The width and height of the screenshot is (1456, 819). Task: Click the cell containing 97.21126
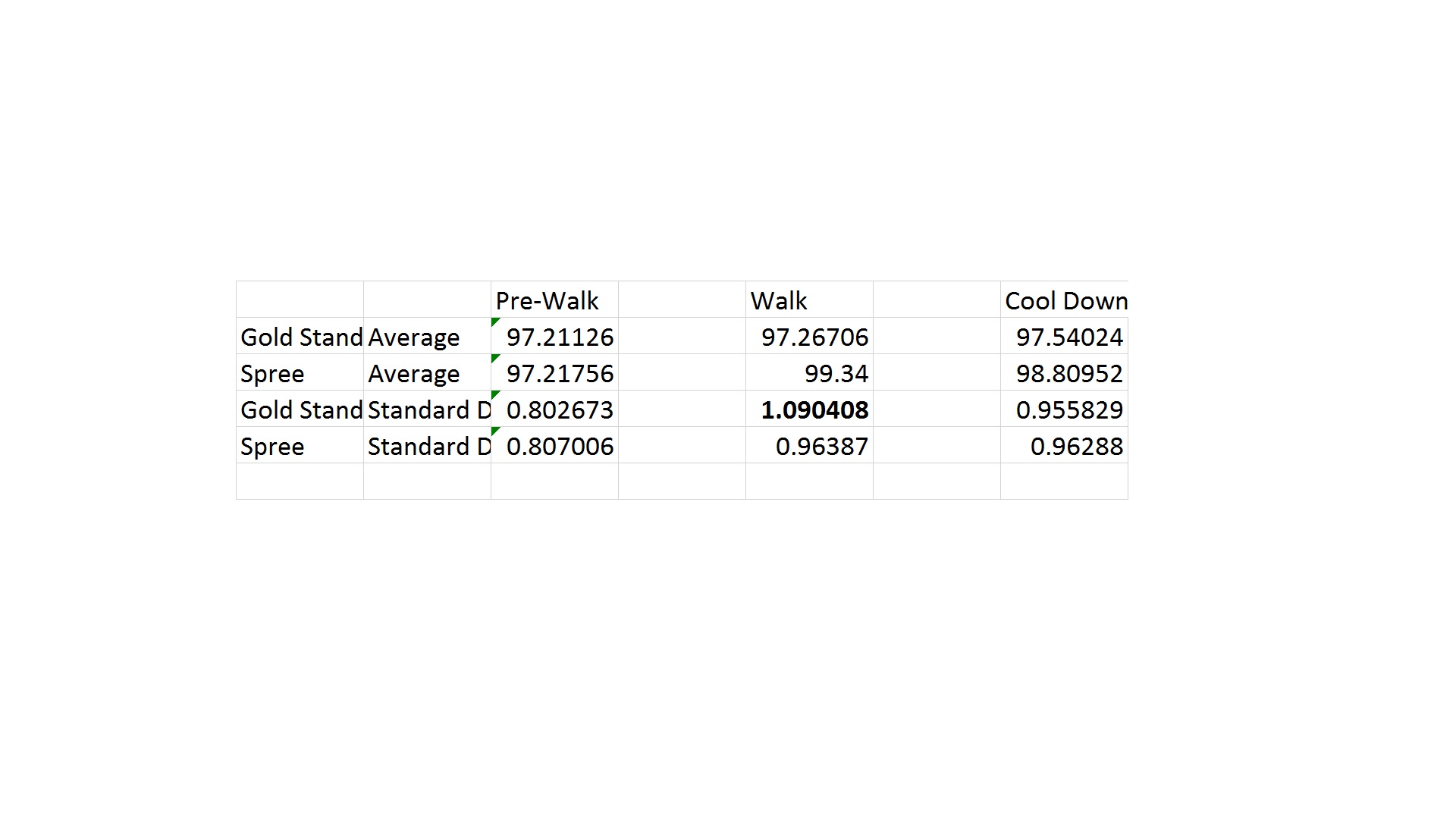point(554,337)
